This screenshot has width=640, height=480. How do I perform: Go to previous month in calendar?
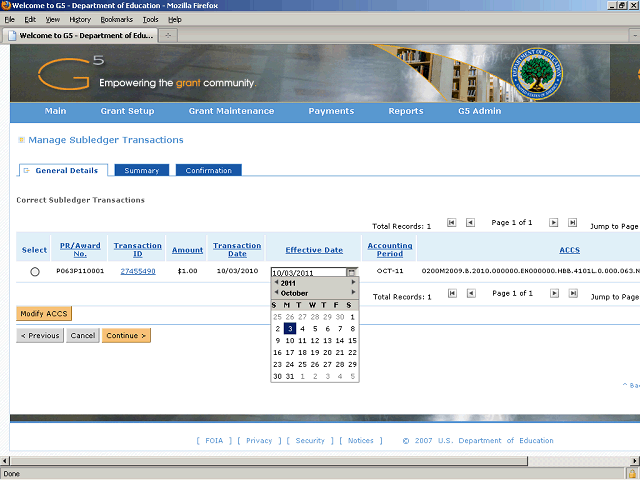[276, 292]
